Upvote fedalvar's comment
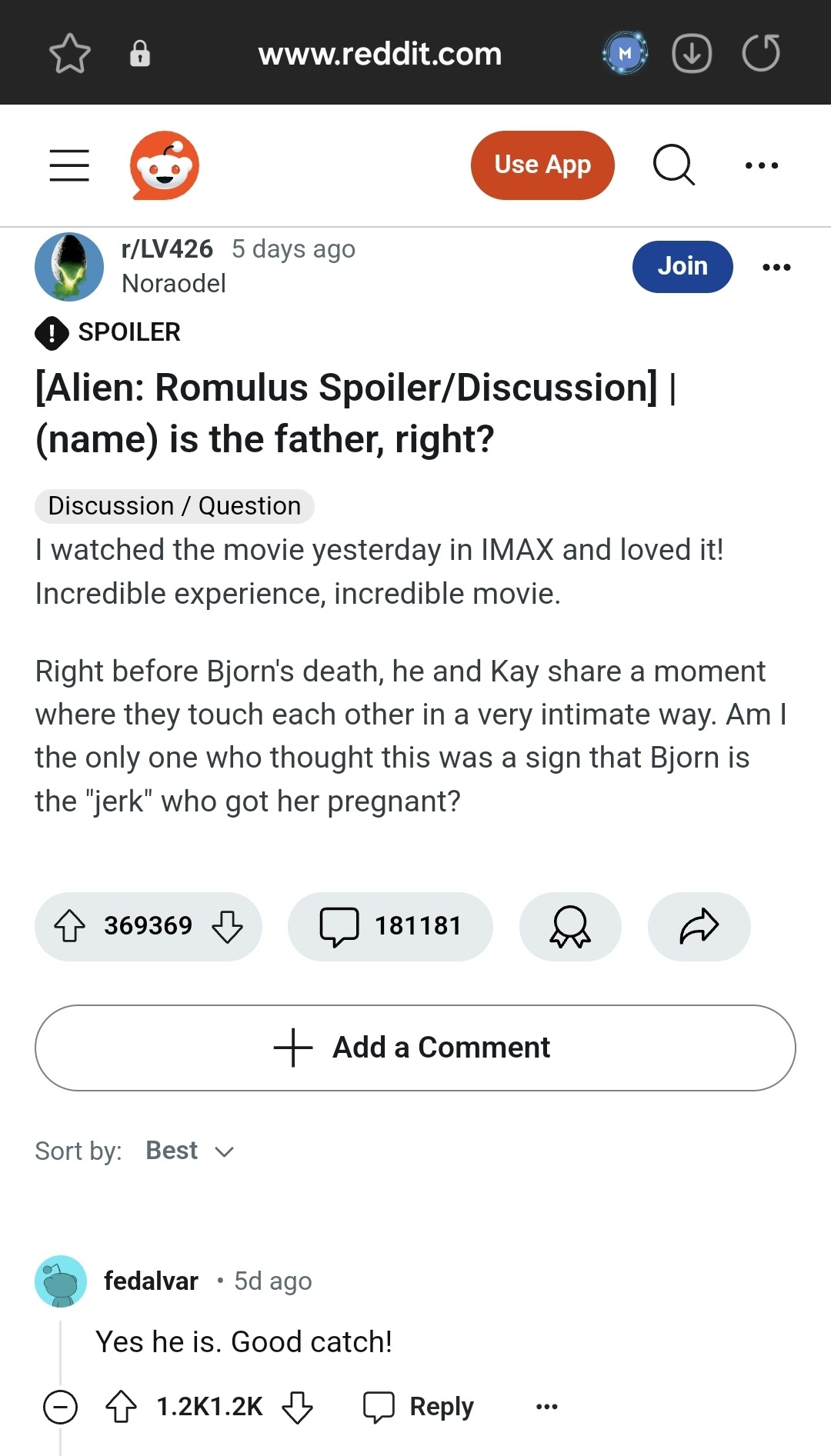Image resolution: width=831 pixels, height=1456 pixels. pyautogui.click(x=121, y=1407)
